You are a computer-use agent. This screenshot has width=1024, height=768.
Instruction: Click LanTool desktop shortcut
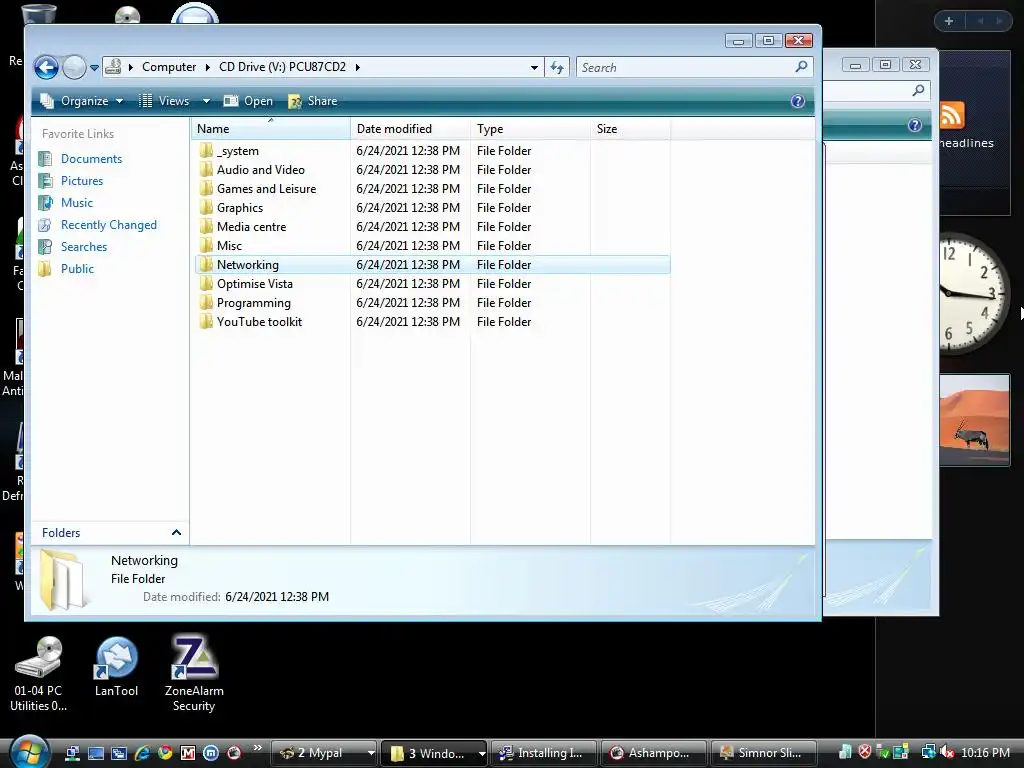pyautogui.click(x=116, y=667)
